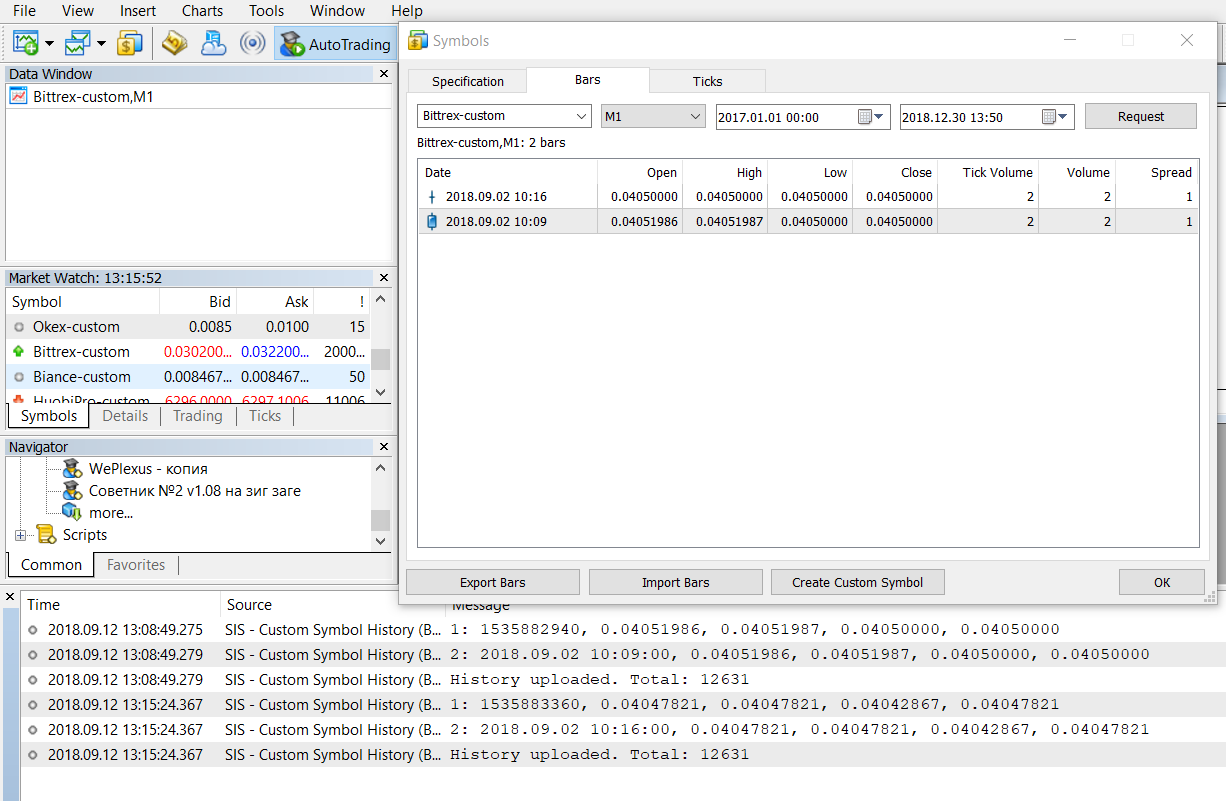This screenshot has width=1226, height=801.
Task: Open the profiles dropdown arrow in toolbar
Action: (x=102, y=44)
